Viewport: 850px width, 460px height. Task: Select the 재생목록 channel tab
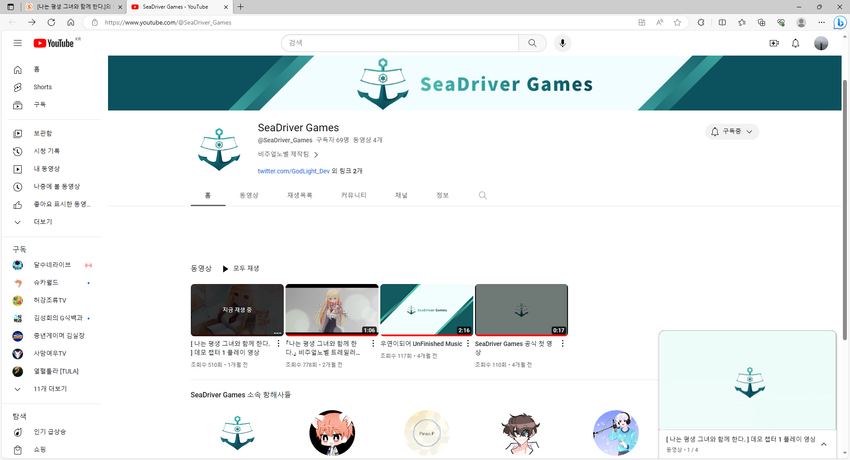click(299, 195)
